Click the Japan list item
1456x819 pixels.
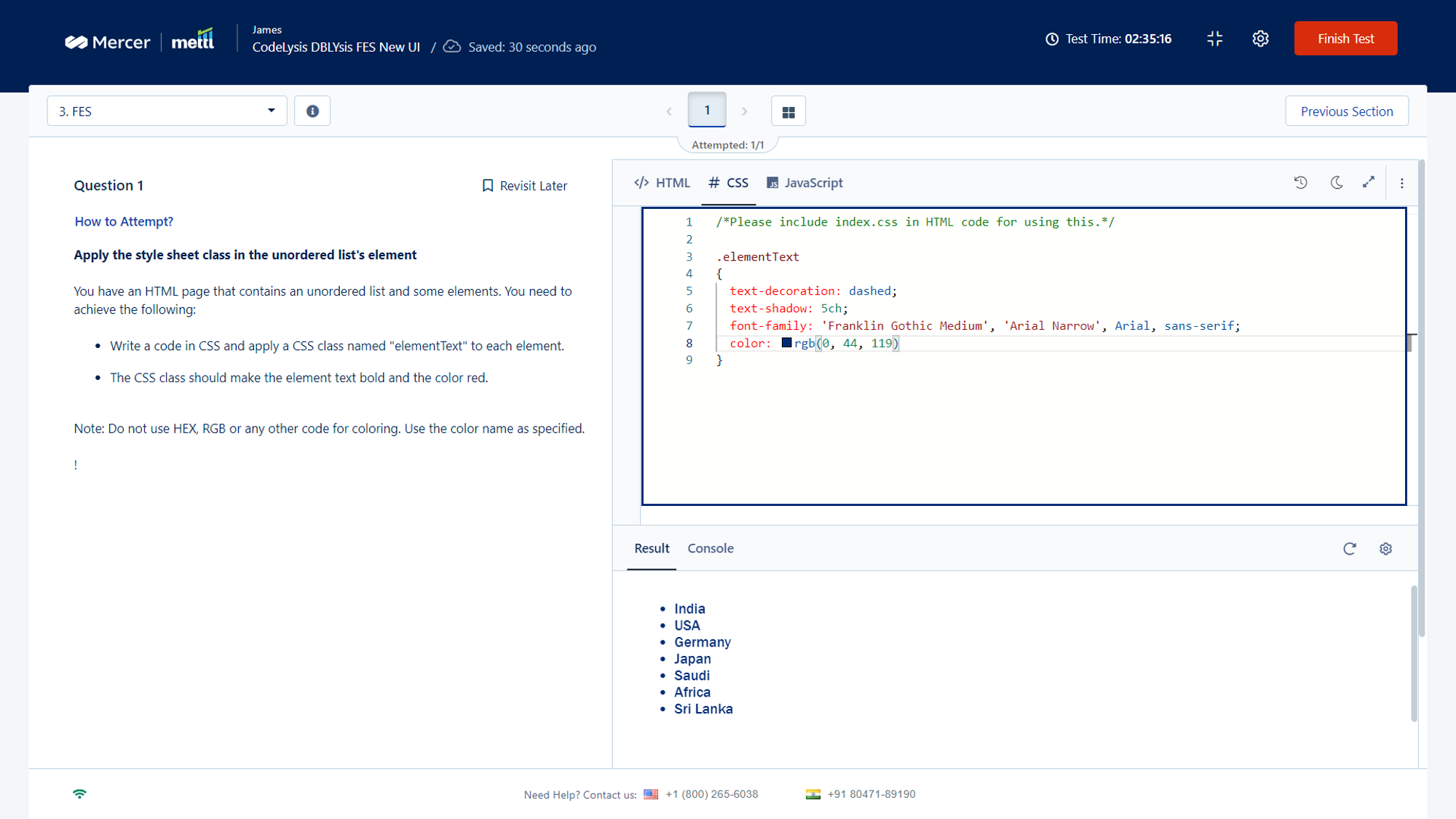point(692,659)
